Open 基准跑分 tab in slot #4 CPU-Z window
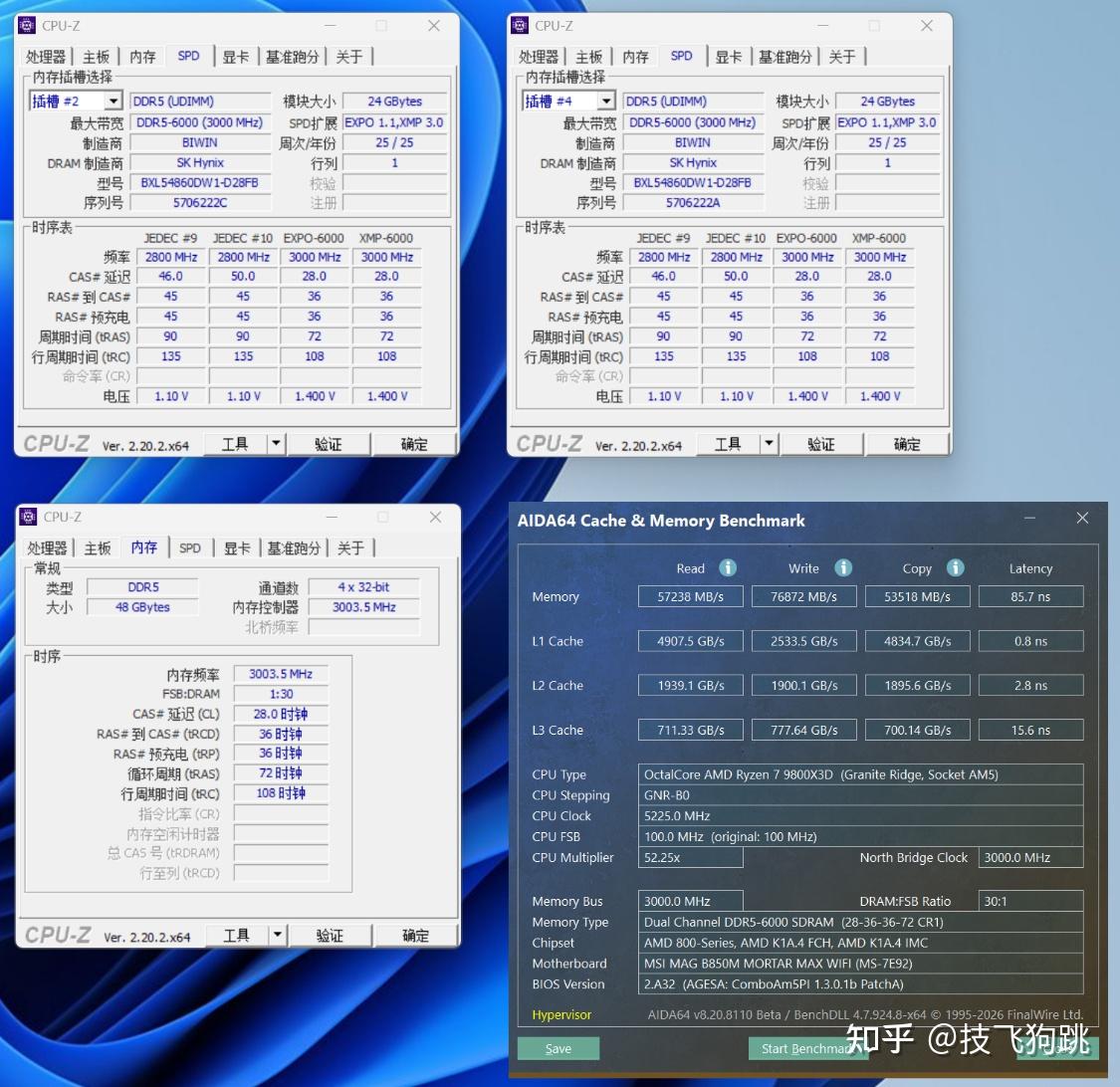 pyautogui.click(x=784, y=57)
